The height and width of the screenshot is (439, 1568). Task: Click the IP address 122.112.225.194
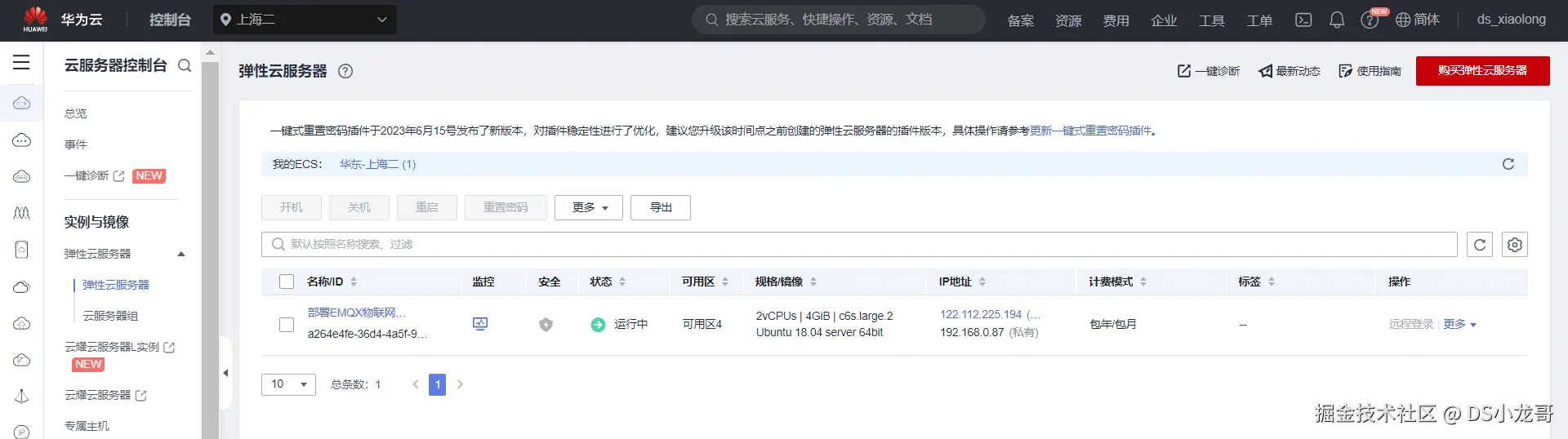click(x=981, y=314)
